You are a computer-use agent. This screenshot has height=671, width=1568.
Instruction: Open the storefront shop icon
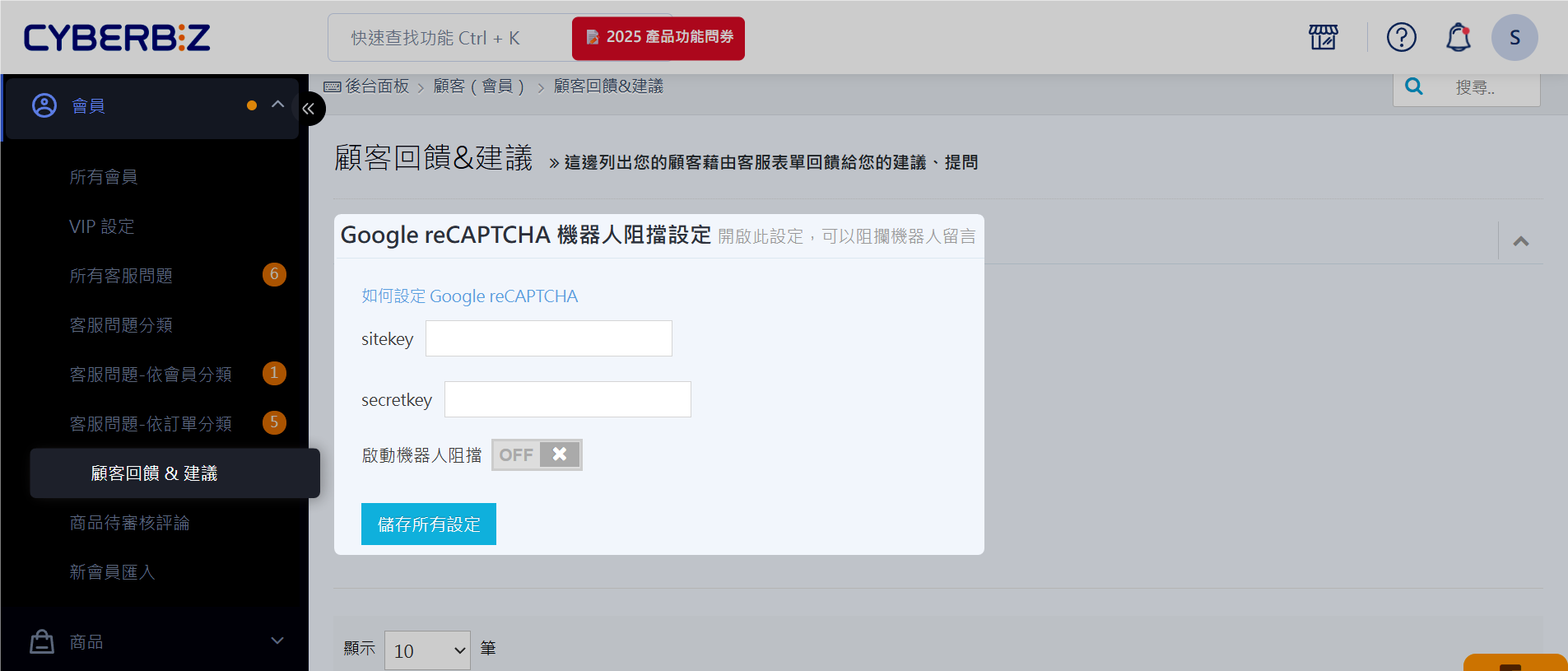coord(1323,37)
